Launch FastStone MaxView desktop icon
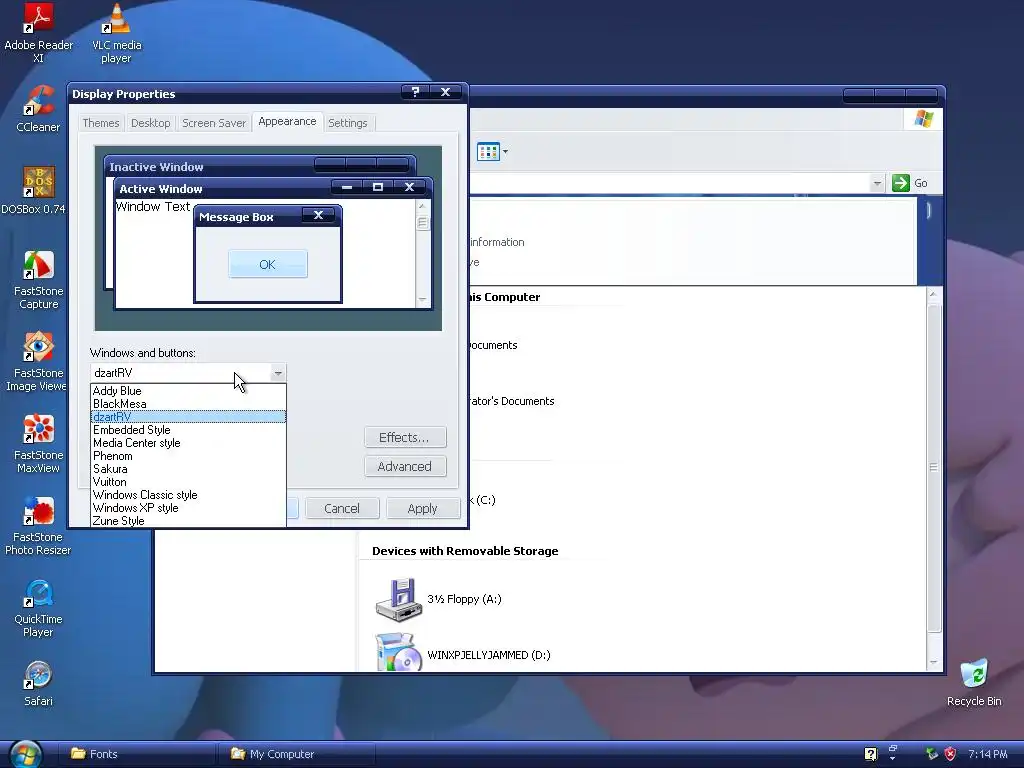 [x=39, y=443]
